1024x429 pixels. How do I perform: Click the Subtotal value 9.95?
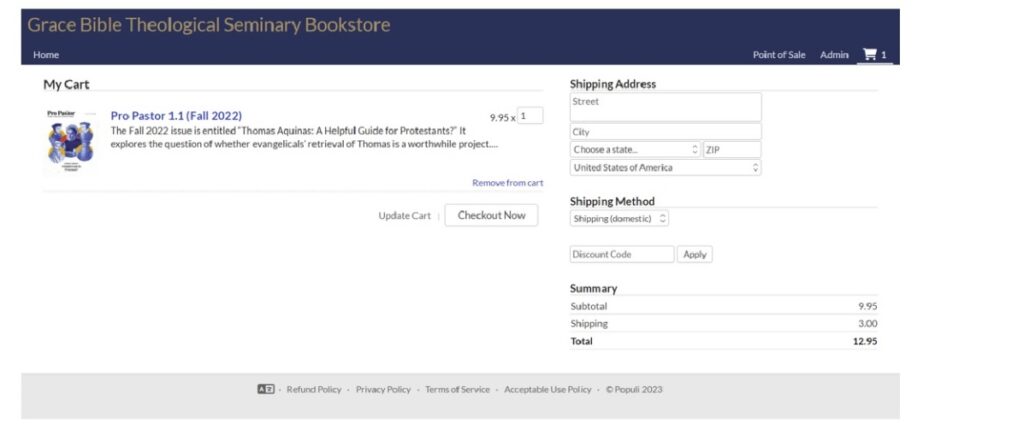(x=868, y=306)
